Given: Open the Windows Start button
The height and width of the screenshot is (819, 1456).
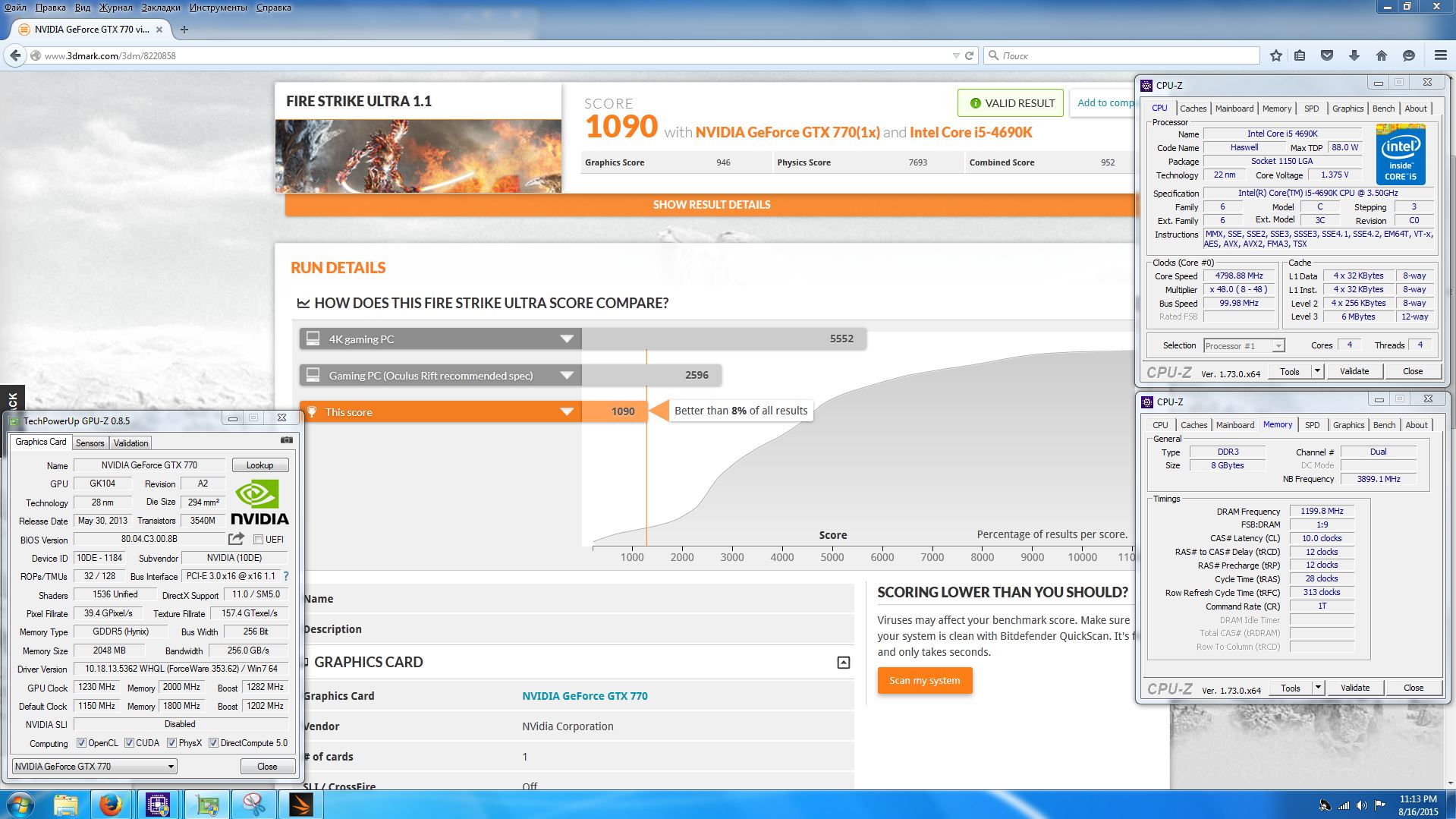Looking at the screenshot, I should click(x=20, y=804).
